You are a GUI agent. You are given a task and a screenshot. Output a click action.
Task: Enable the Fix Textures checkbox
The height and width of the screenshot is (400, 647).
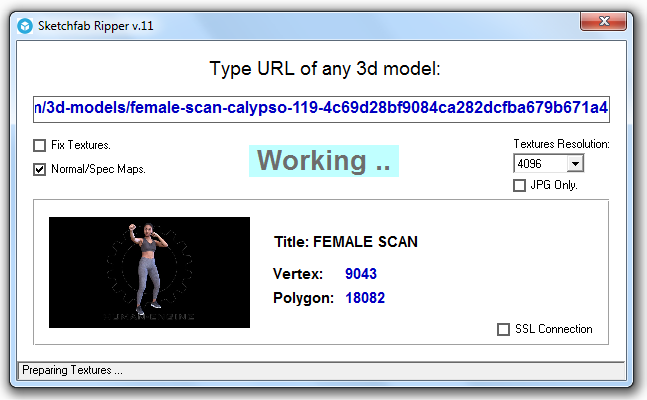[40, 145]
